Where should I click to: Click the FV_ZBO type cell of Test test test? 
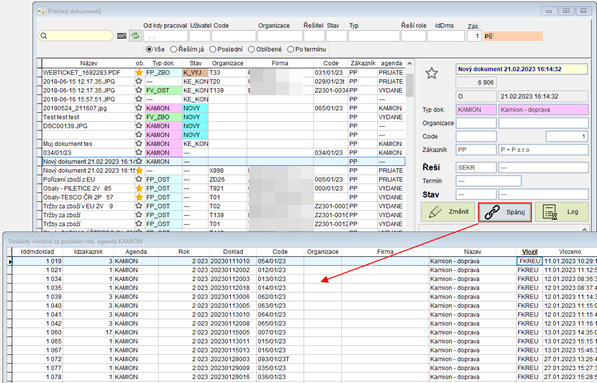pos(163,117)
